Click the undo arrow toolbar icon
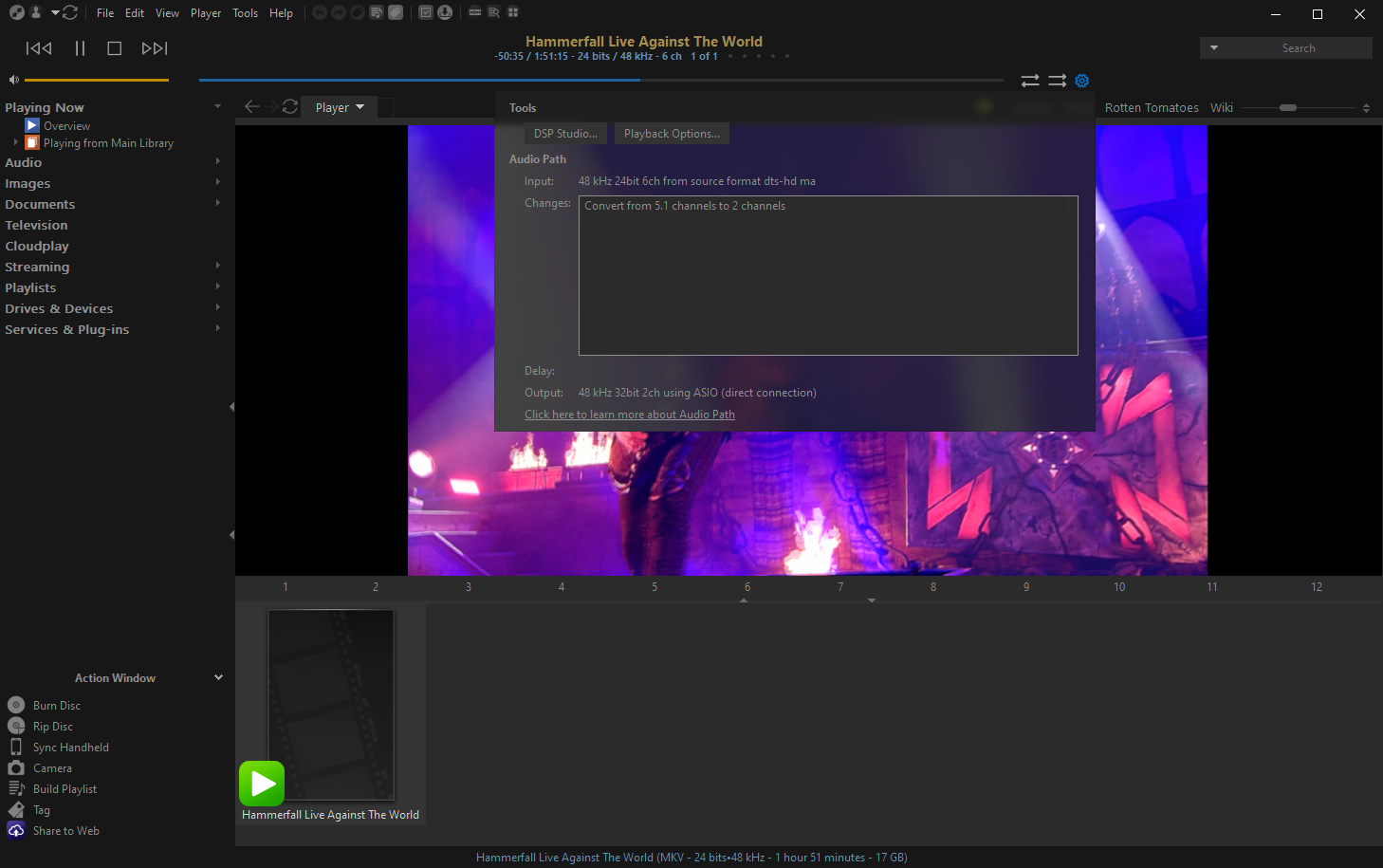Viewport: 1383px width, 868px height. (x=320, y=12)
